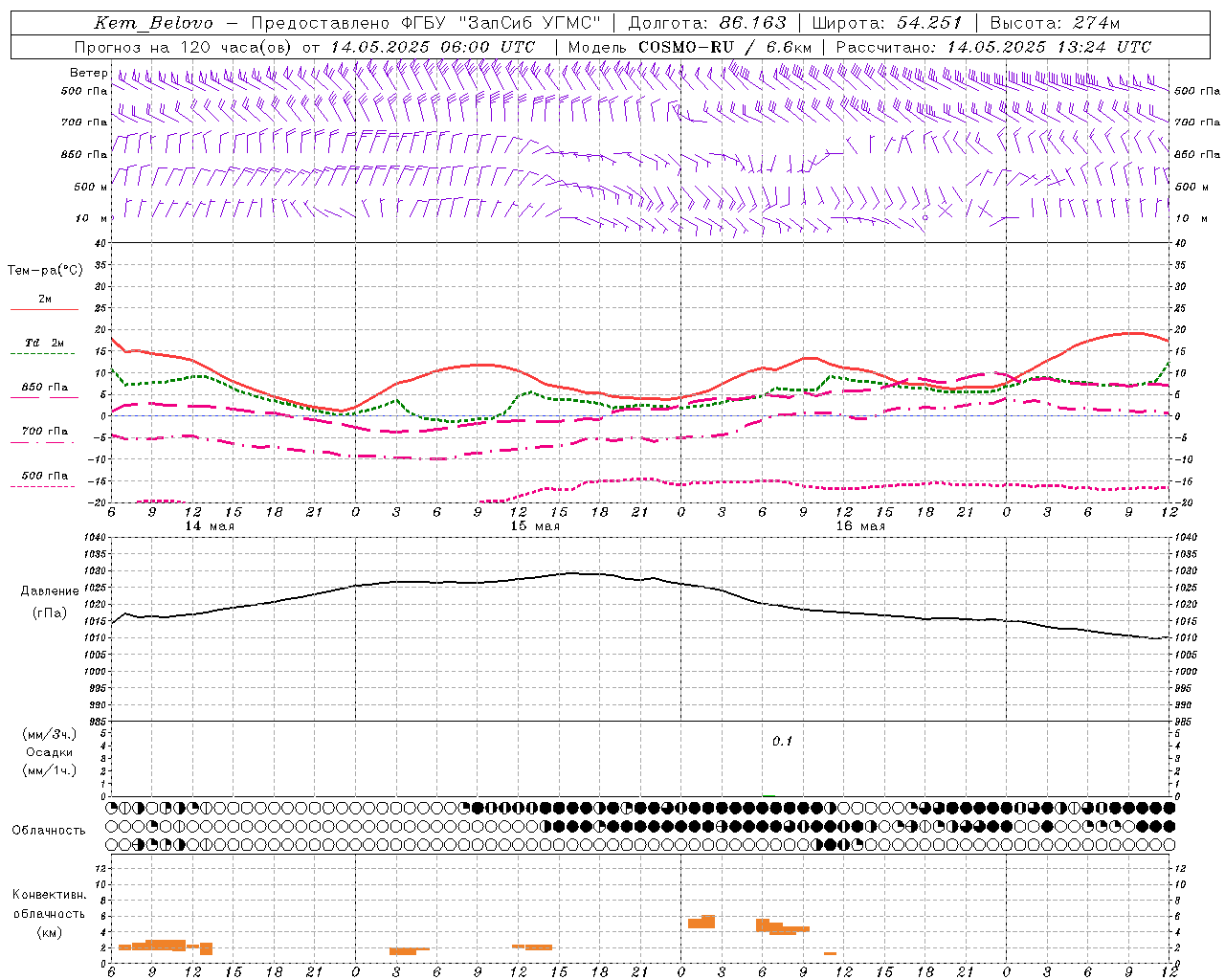Click the longitude value Долгота: 86.163

(x=706, y=23)
